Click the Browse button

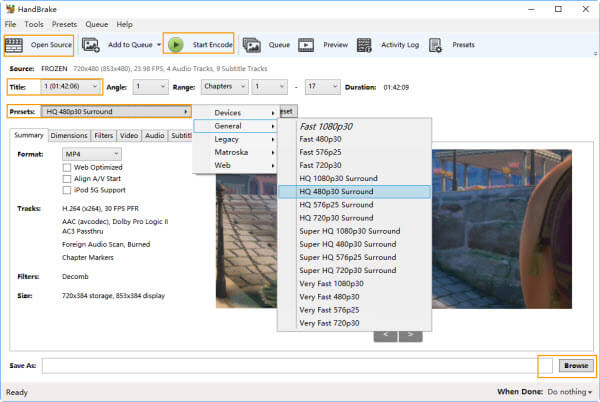point(573,367)
